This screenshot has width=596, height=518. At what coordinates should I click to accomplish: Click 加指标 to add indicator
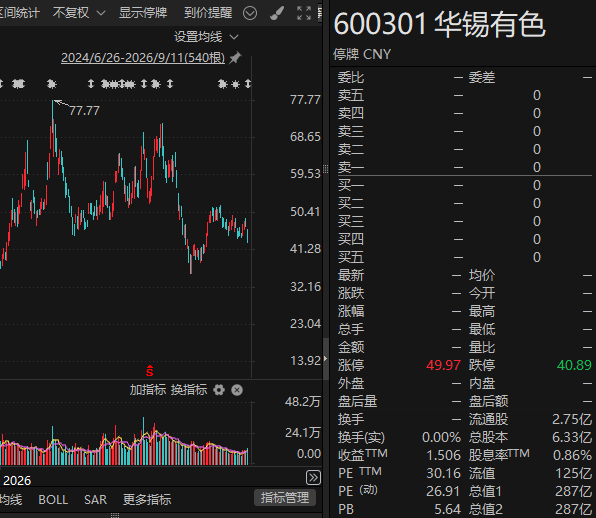click(148, 390)
